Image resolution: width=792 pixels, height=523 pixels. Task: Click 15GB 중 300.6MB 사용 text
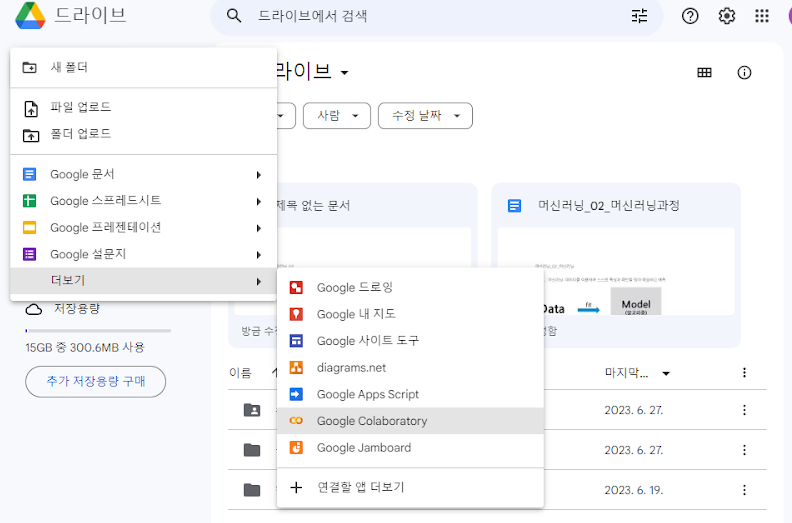(85, 348)
